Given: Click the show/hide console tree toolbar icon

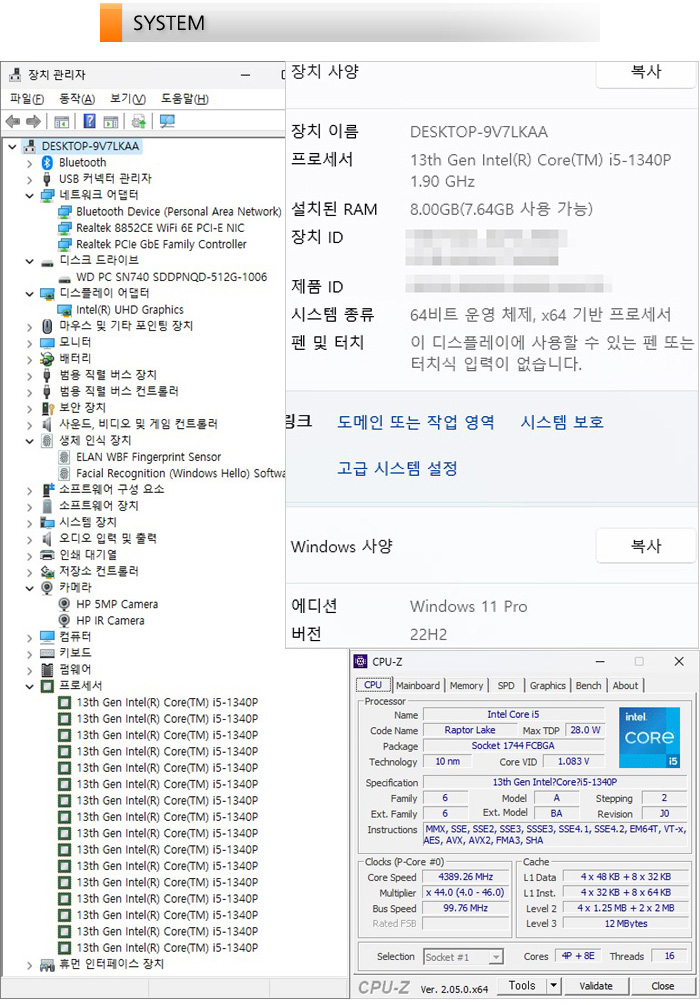Looking at the screenshot, I should tap(62, 121).
